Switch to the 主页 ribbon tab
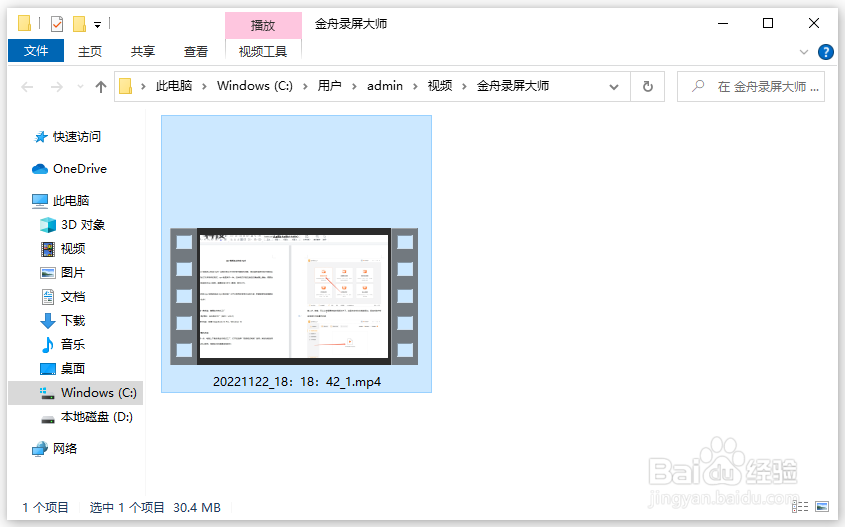This screenshot has height=527, width=845. click(89, 51)
